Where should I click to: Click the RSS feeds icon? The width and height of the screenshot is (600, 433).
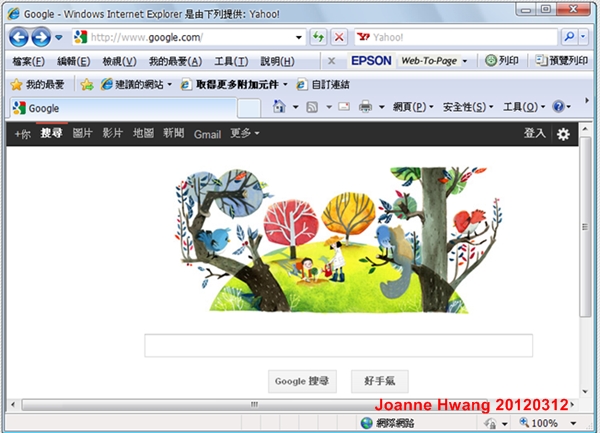click(312, 107)
